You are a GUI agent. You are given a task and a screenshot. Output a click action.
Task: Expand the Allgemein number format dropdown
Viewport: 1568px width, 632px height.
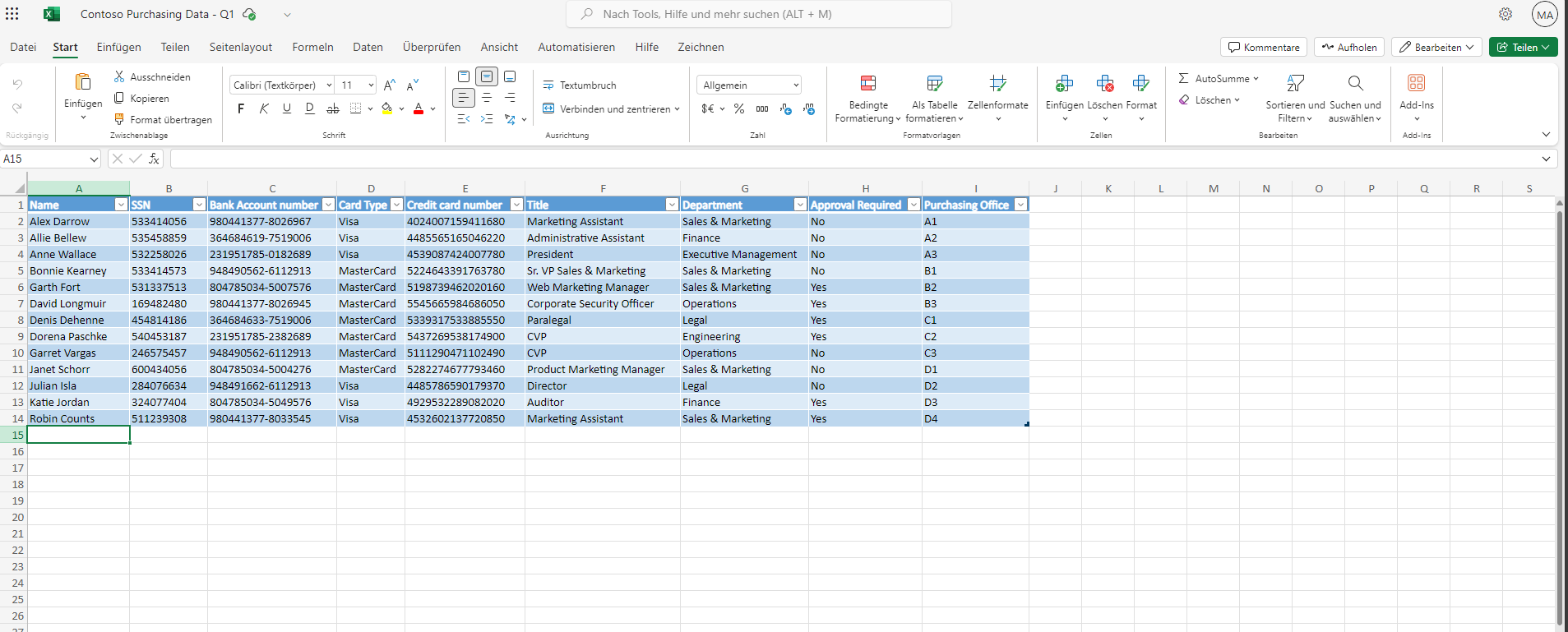(x=796, y=85)
